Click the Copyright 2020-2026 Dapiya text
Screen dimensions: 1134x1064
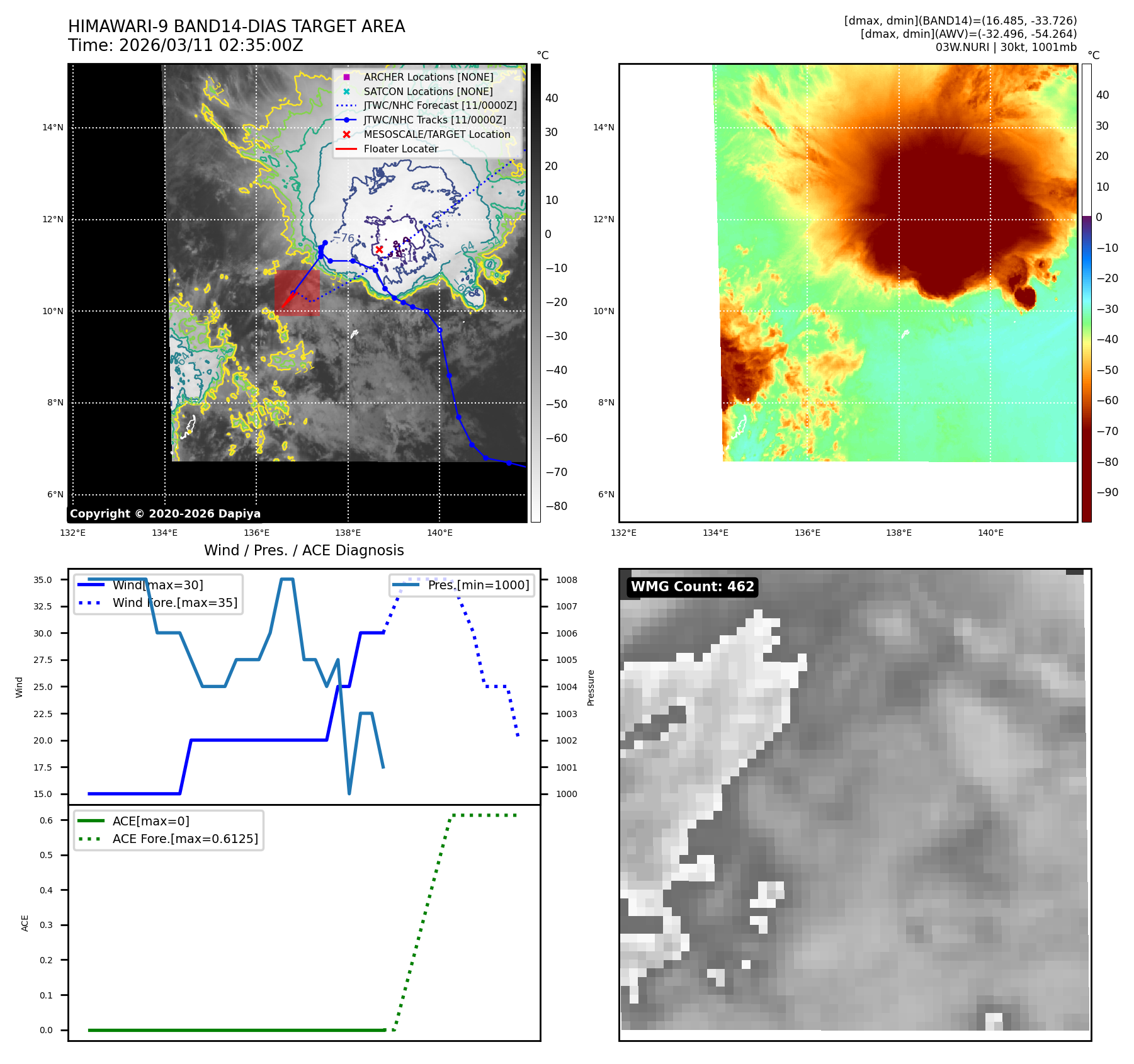click(x=165, y=514)
